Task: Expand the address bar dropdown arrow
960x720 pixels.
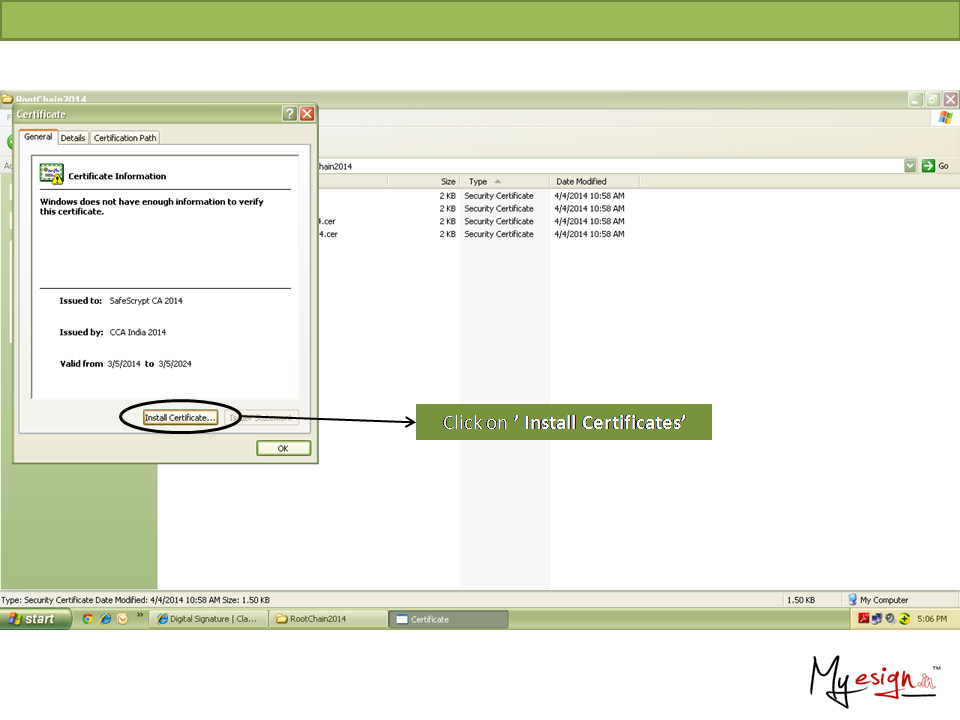Action: (910, 166)
